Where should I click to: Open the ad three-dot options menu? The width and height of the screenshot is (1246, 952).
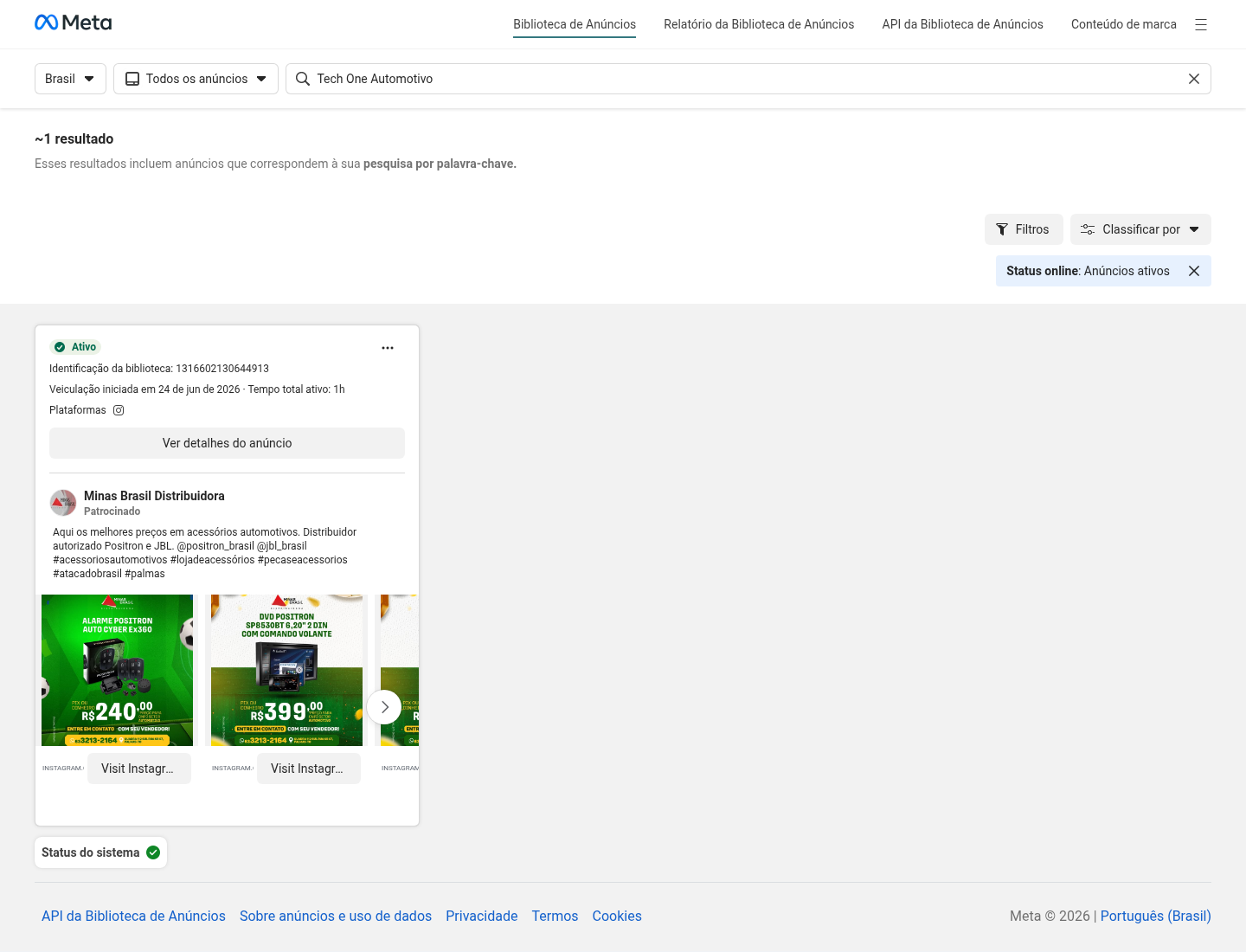coord(388,348)
